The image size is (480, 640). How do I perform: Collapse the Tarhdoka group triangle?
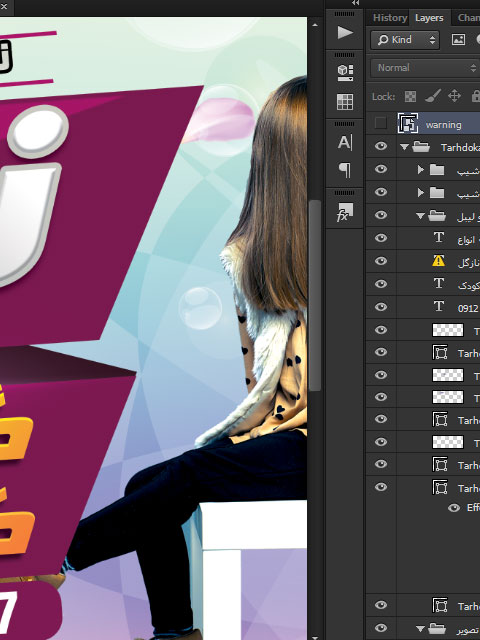(x=404, y=147)
